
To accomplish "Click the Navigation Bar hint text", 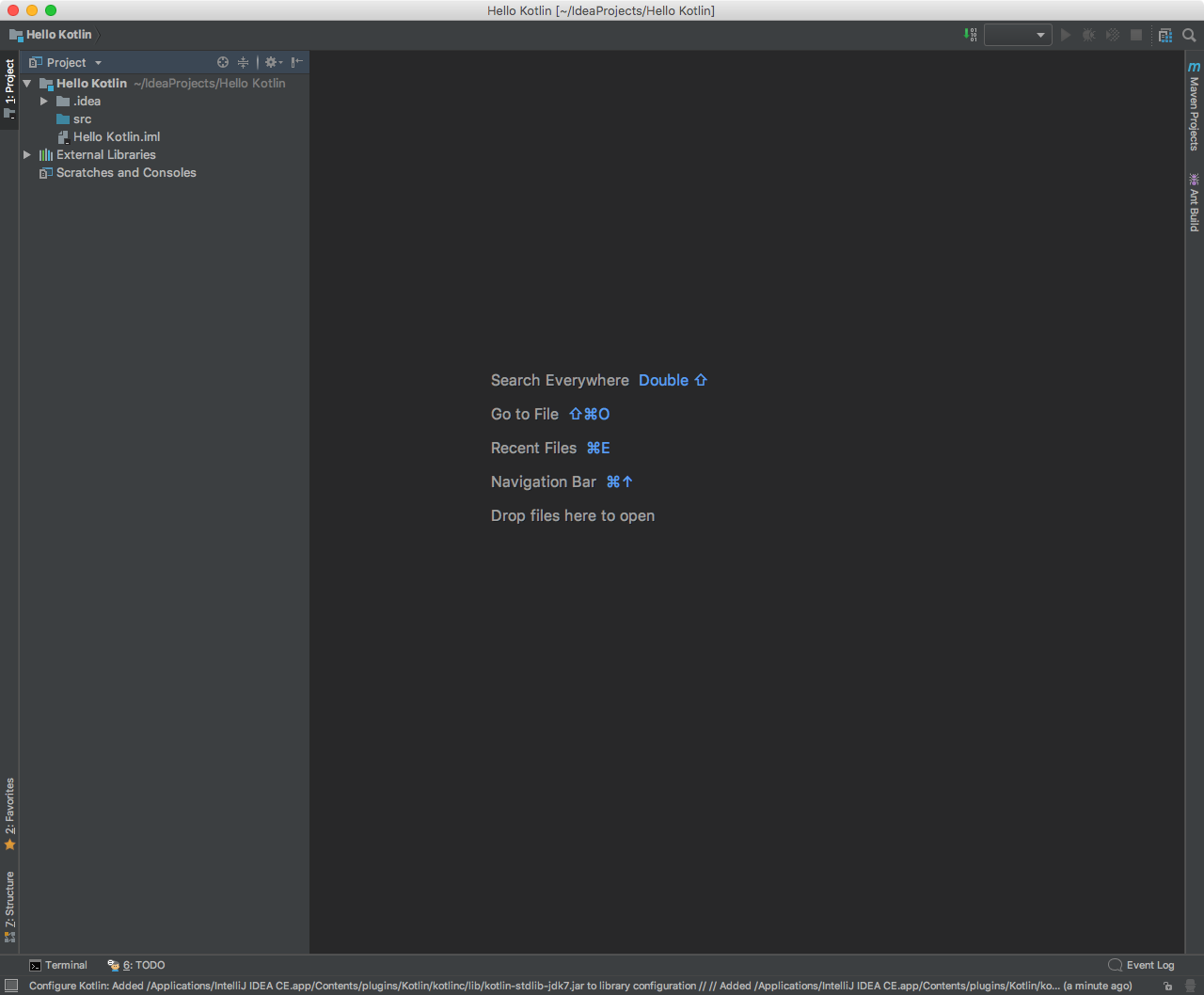I will [x=544, y=482].
